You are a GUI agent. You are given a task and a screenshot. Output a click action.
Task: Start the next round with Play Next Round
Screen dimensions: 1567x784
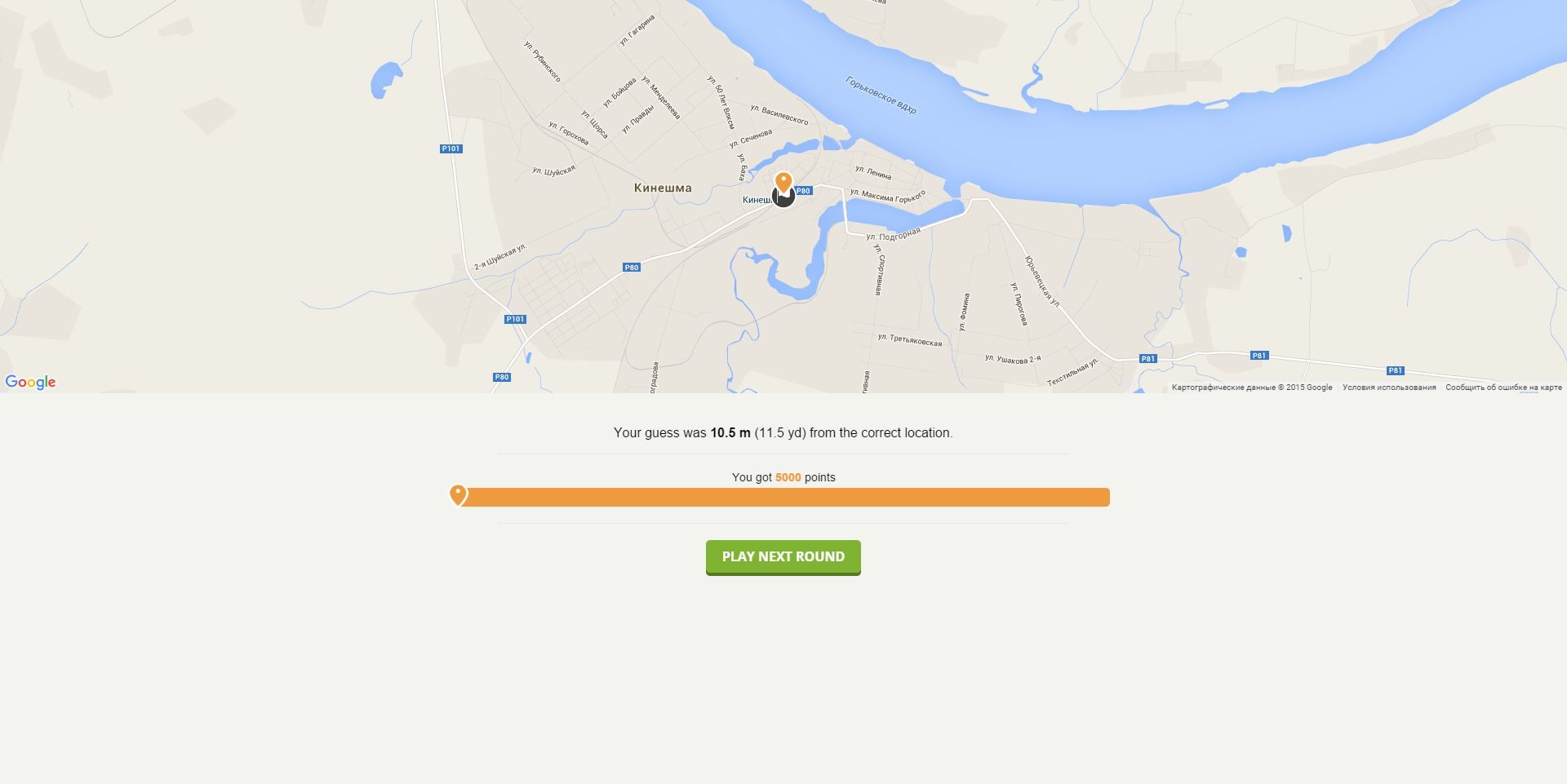coord(783,557)
